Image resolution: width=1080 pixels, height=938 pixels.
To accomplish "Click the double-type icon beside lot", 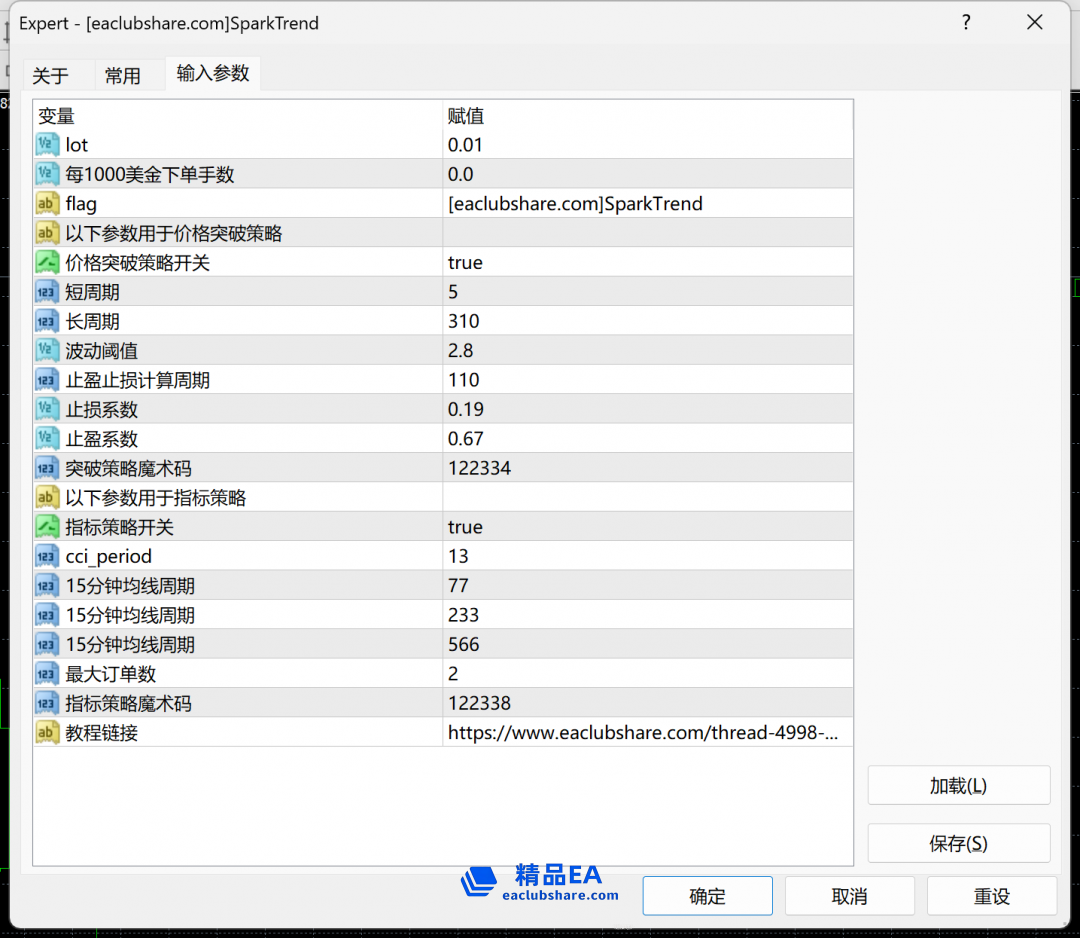I will (47, 145).
